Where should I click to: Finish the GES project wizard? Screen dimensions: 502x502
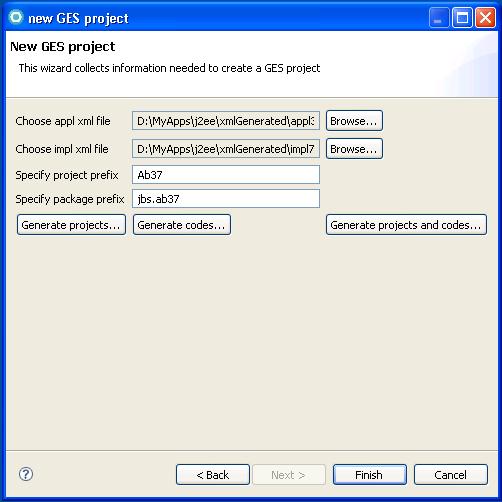click(370, 475)
